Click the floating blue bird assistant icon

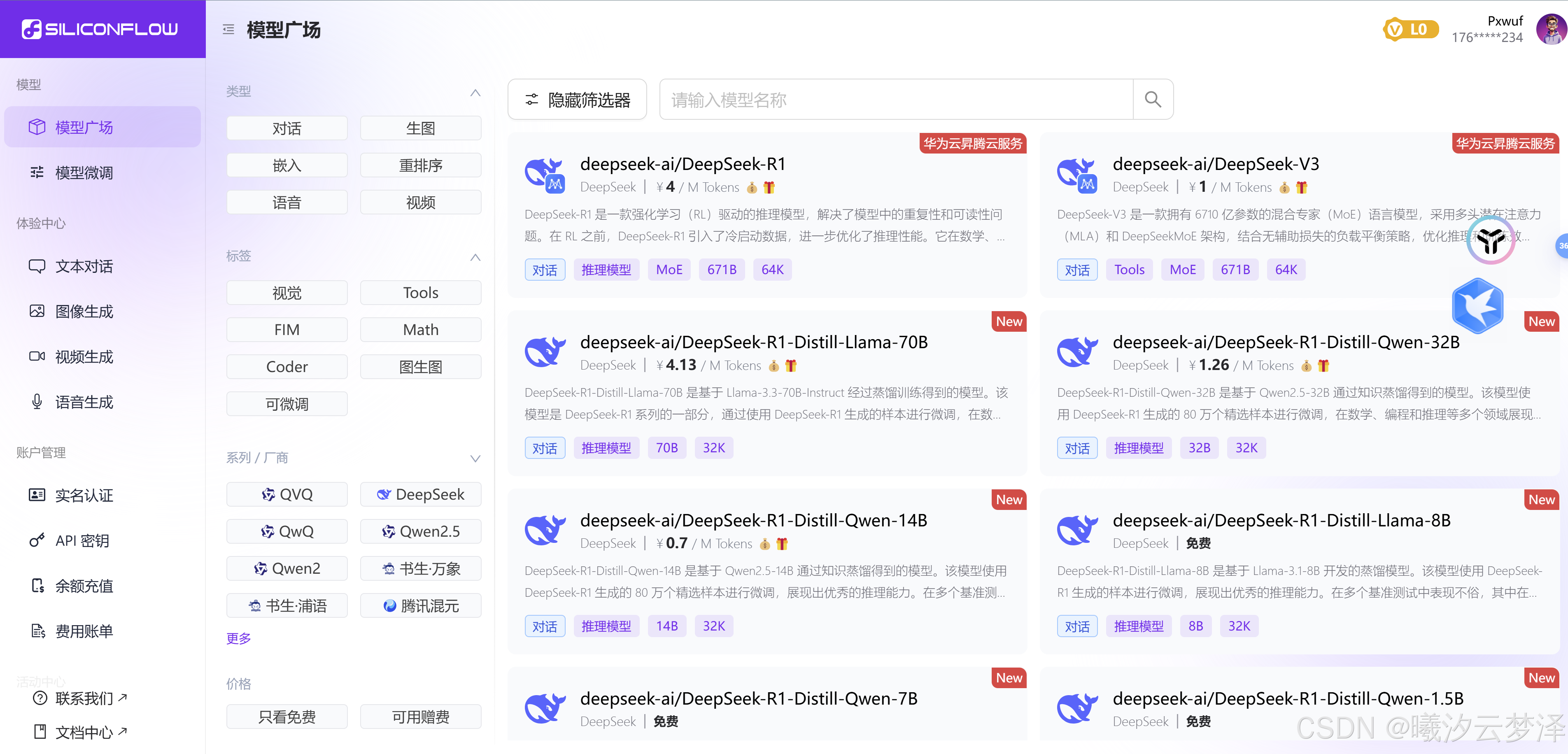pos(1477,305)
